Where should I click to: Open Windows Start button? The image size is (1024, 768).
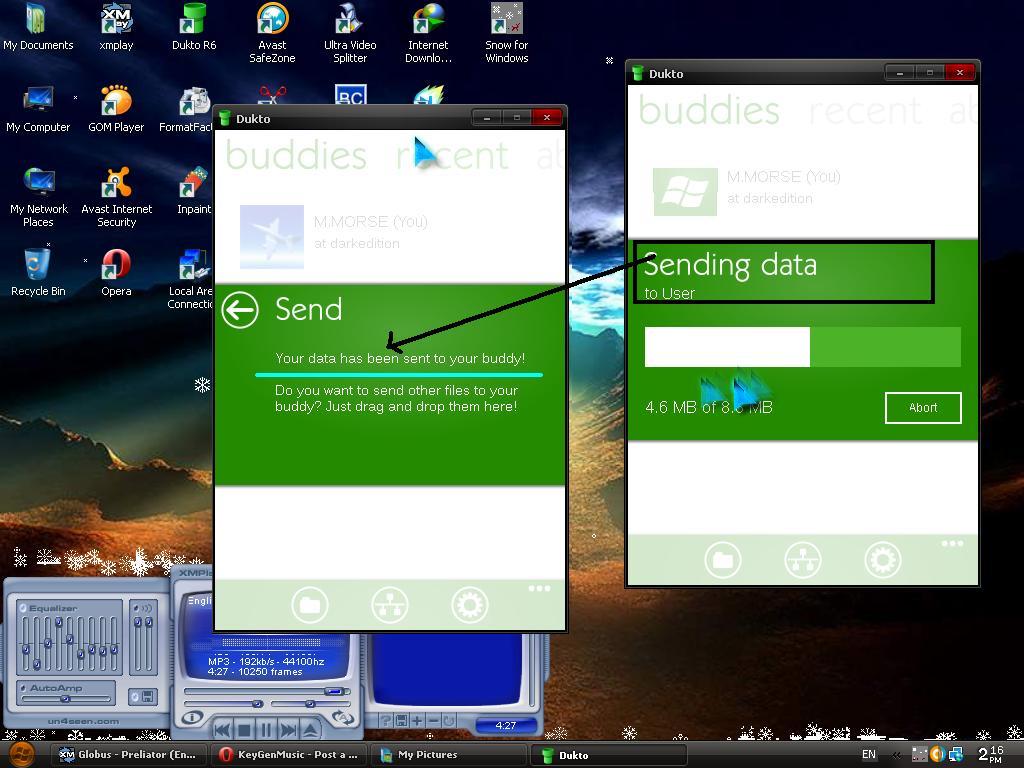point(20,754)
